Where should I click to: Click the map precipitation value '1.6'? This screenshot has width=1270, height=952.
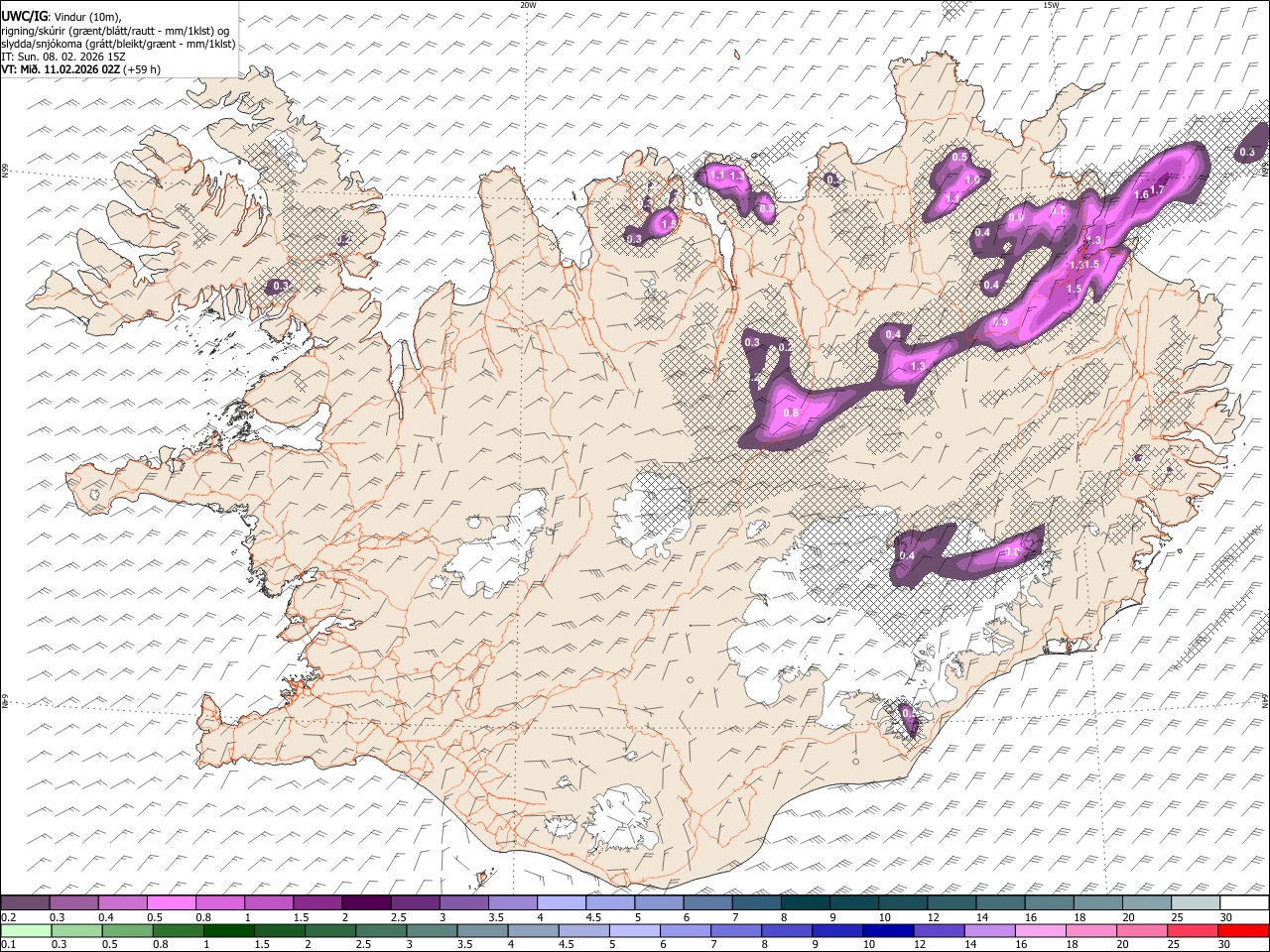point(1141,194)
